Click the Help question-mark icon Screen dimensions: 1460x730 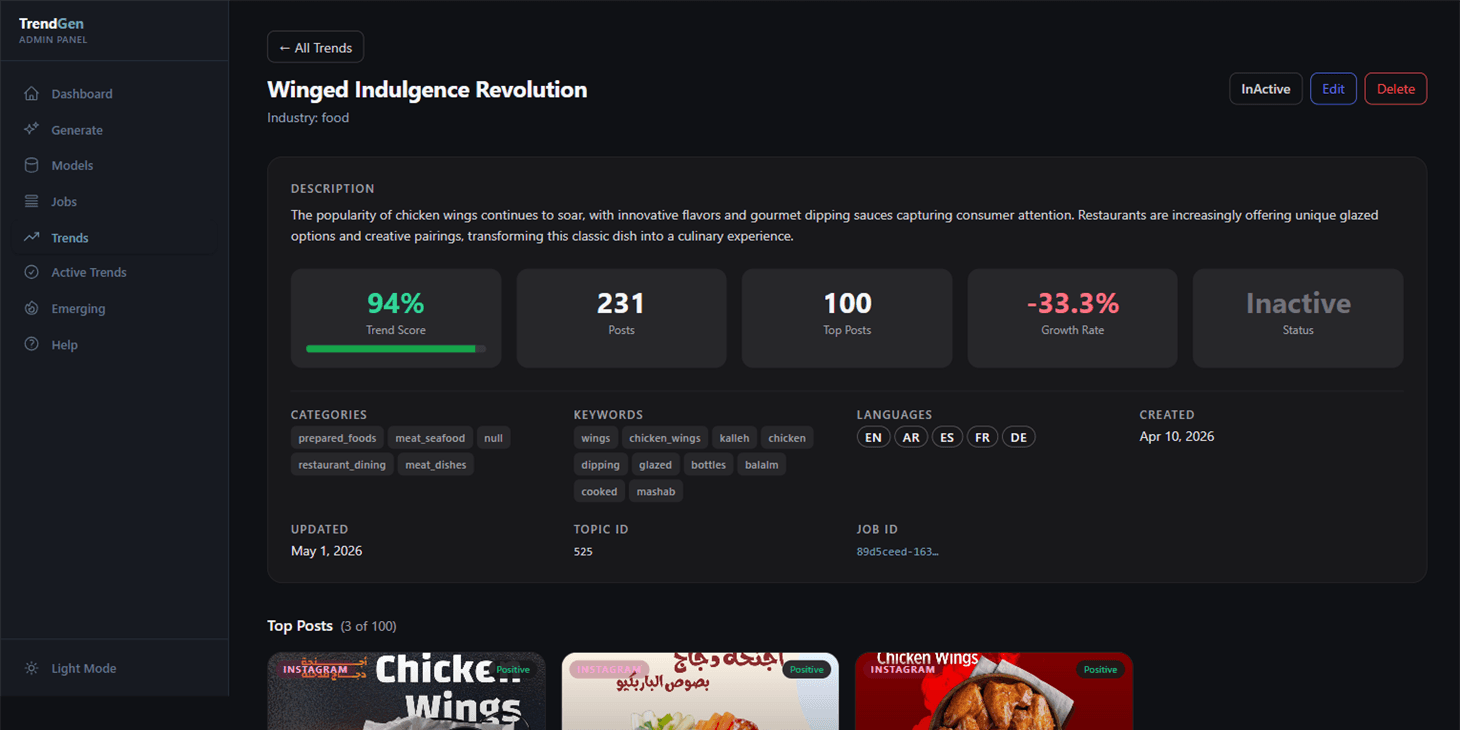pyautogui.click(x=32, y=344)
